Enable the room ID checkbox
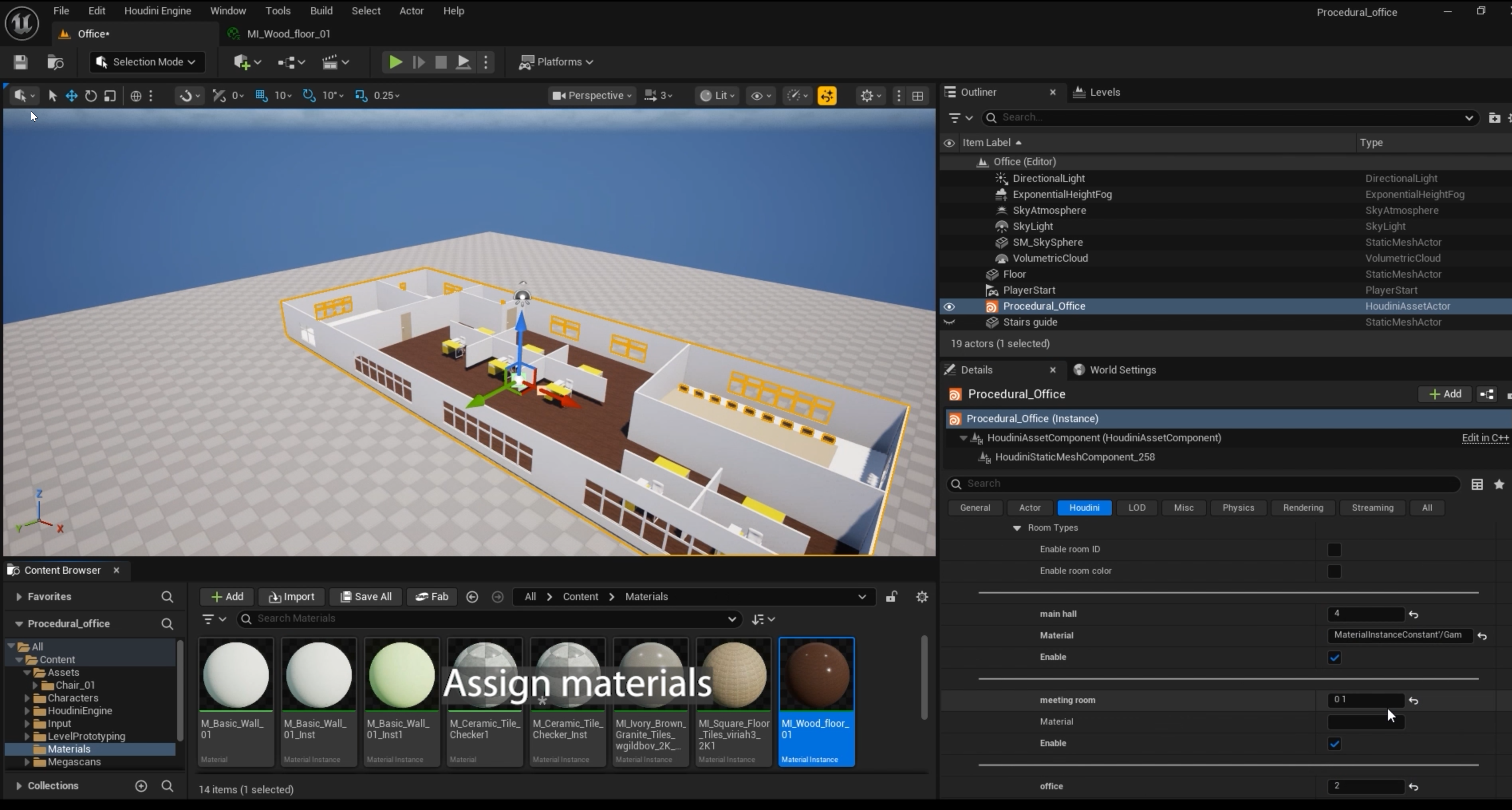The image size is (1512, 810). coord(1334,550)
